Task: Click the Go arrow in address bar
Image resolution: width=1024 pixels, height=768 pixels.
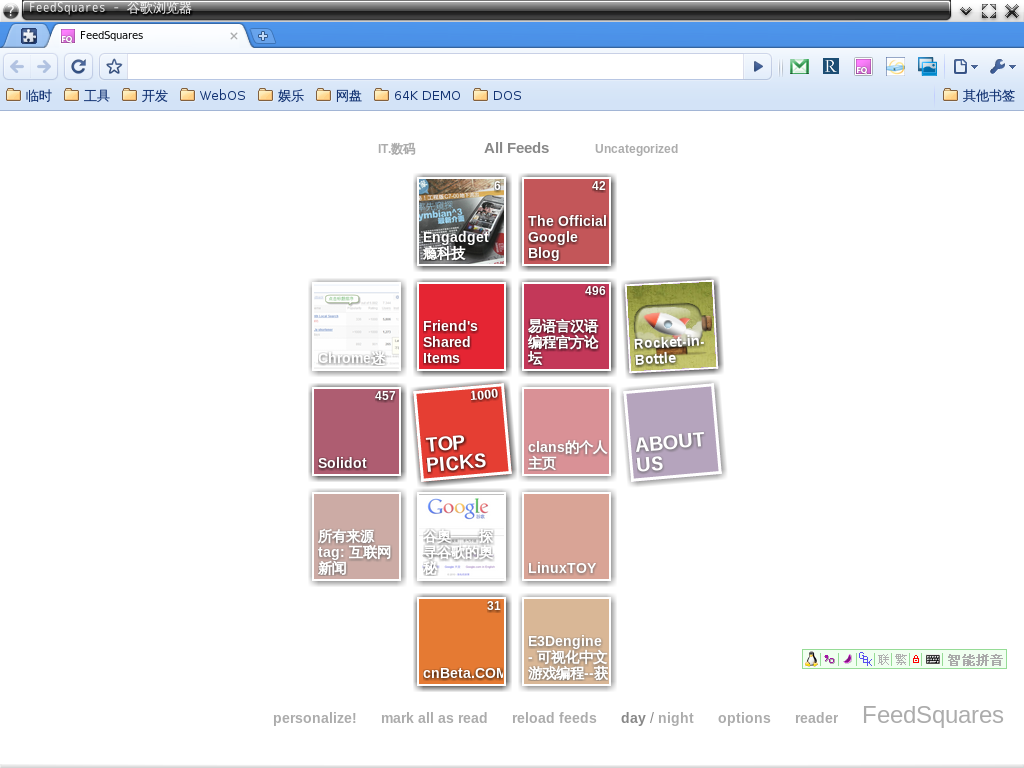Action: [758, 67]
